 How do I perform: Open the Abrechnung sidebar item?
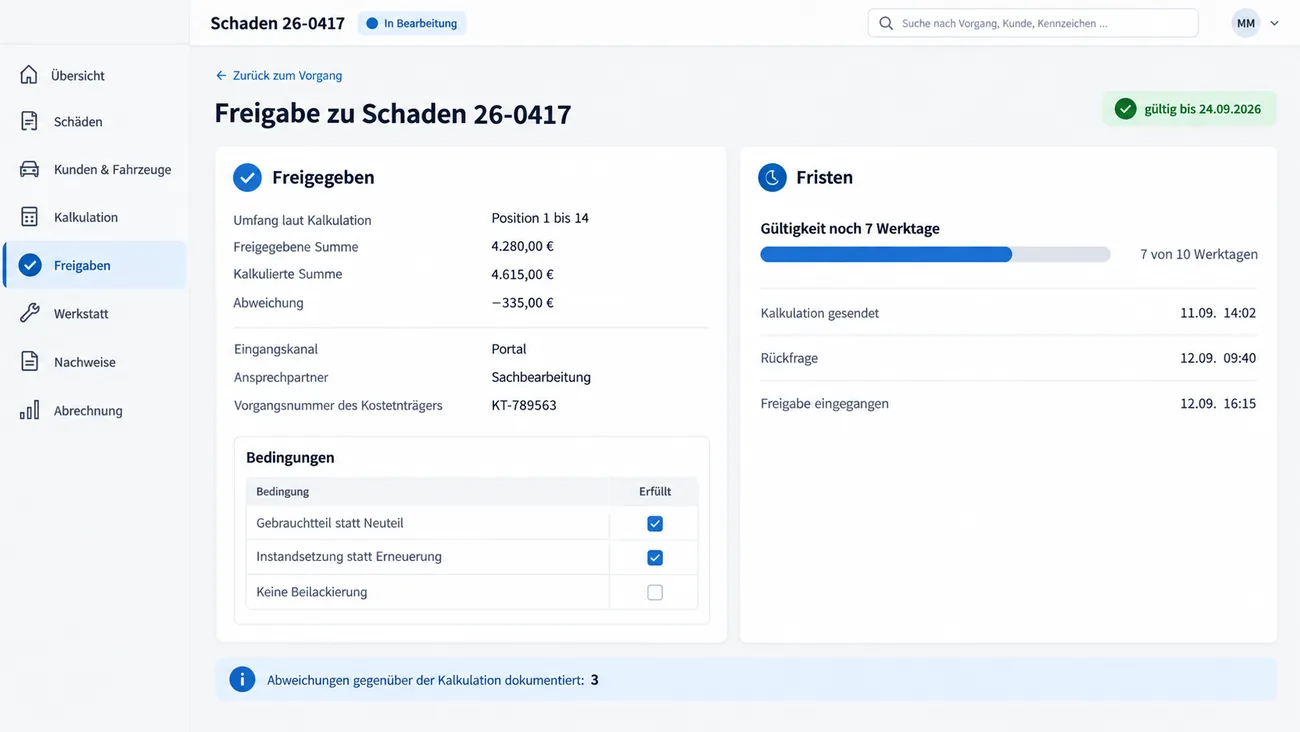(95, 410)
